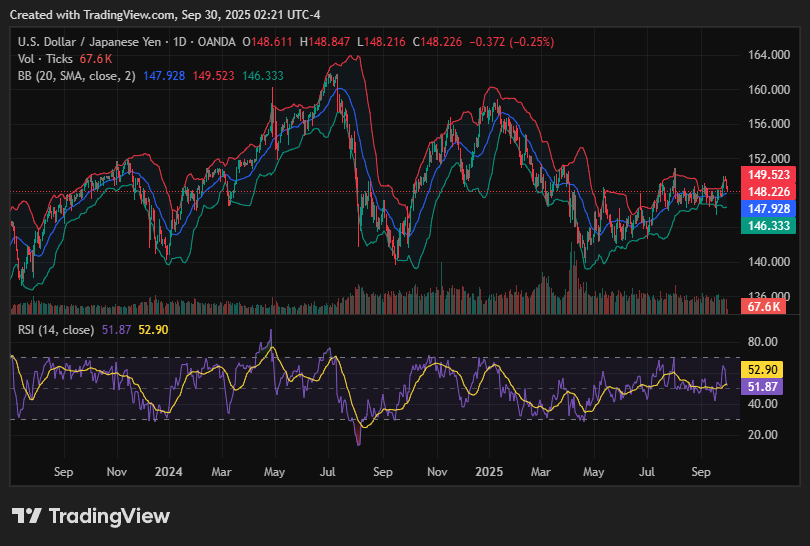Select the U.S. Dollar / Japanese Yen symbol title
Image resolution: width=810 pixels, height=546 pixels.
point(89,42)
